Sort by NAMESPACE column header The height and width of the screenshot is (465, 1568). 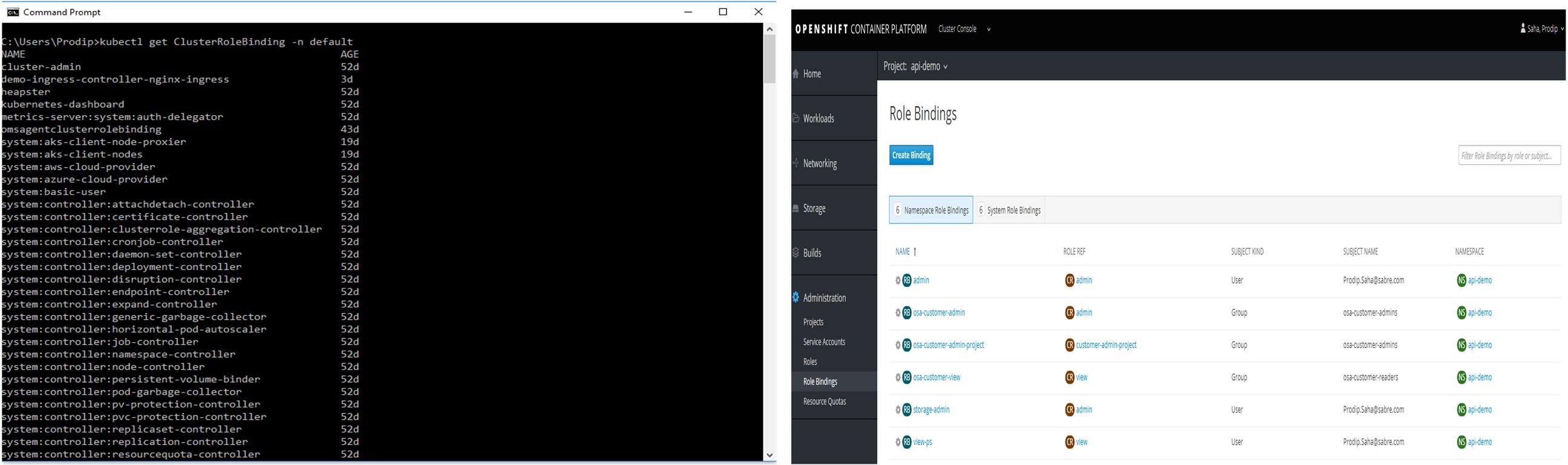tap(1469, 252)
